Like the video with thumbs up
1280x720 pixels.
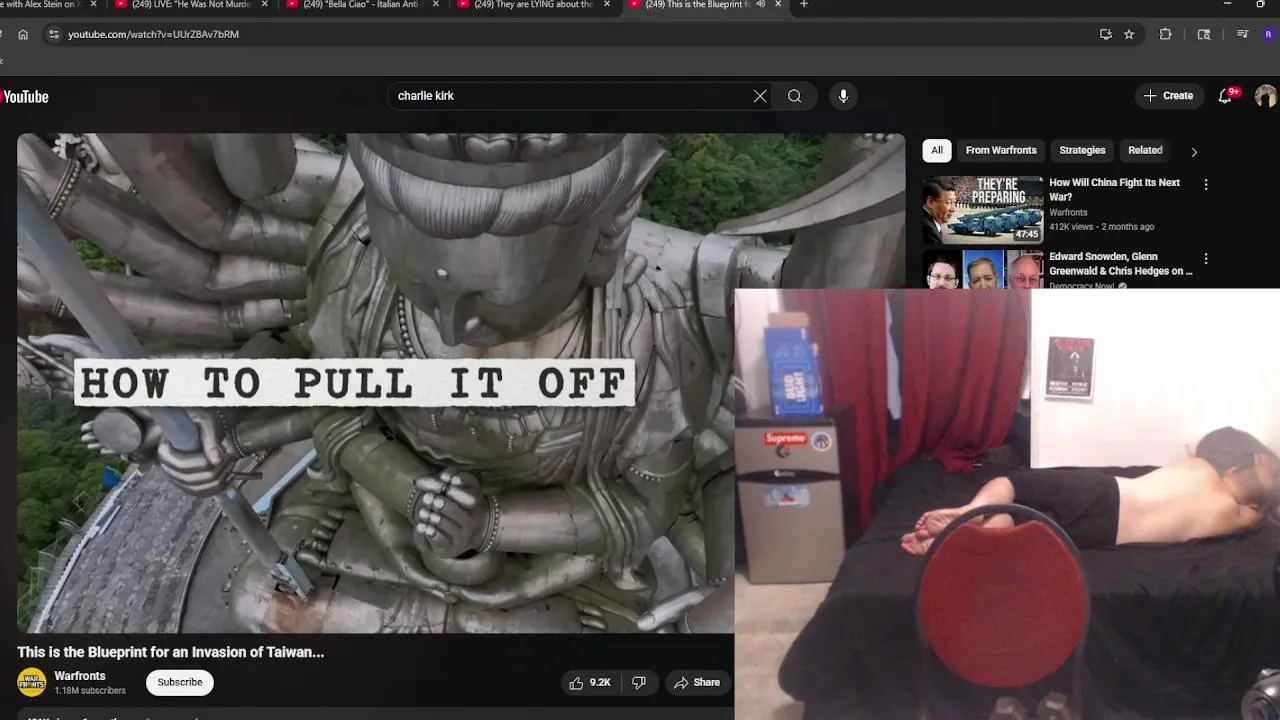pyautogui.click(x=589, y=683)
